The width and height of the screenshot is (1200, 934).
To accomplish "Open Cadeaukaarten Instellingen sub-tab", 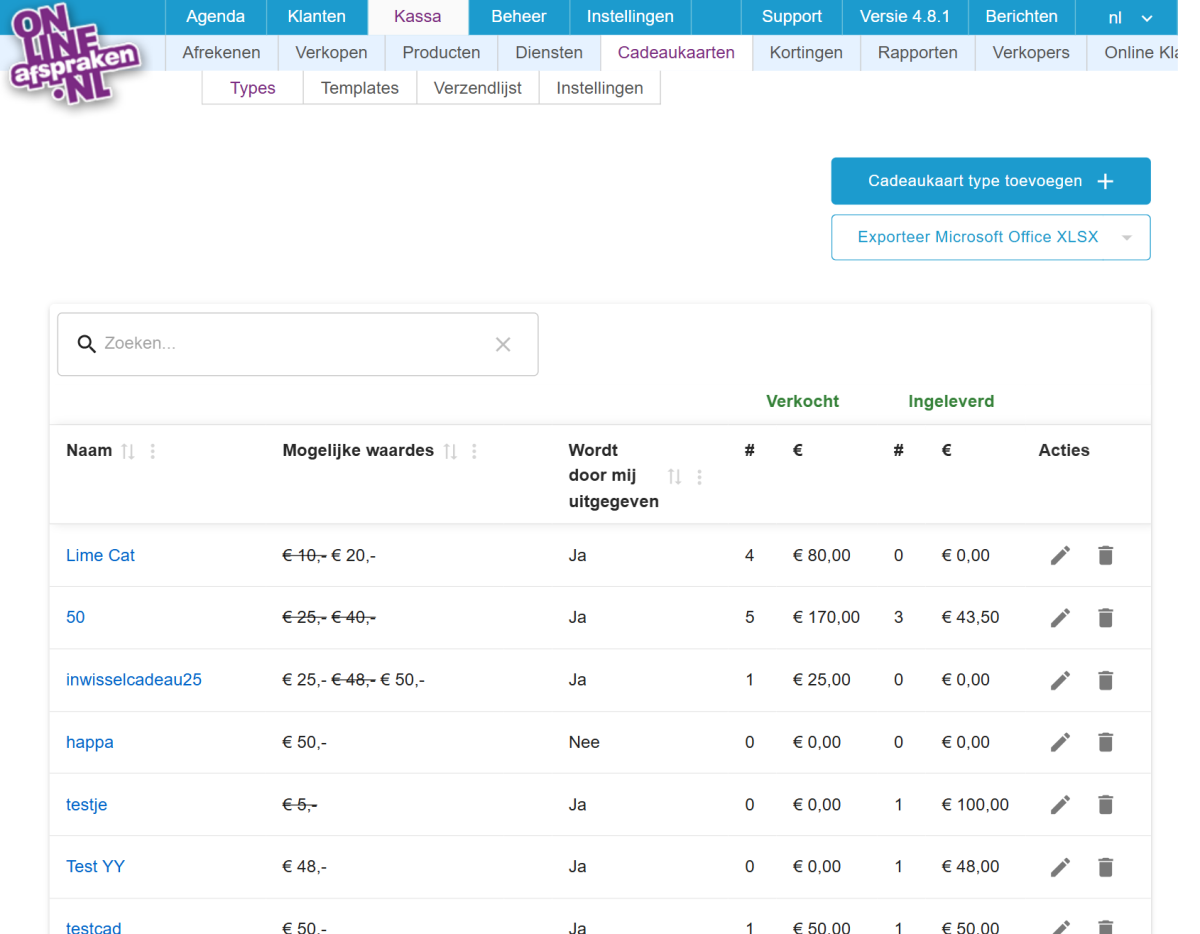I will (600, 88).
